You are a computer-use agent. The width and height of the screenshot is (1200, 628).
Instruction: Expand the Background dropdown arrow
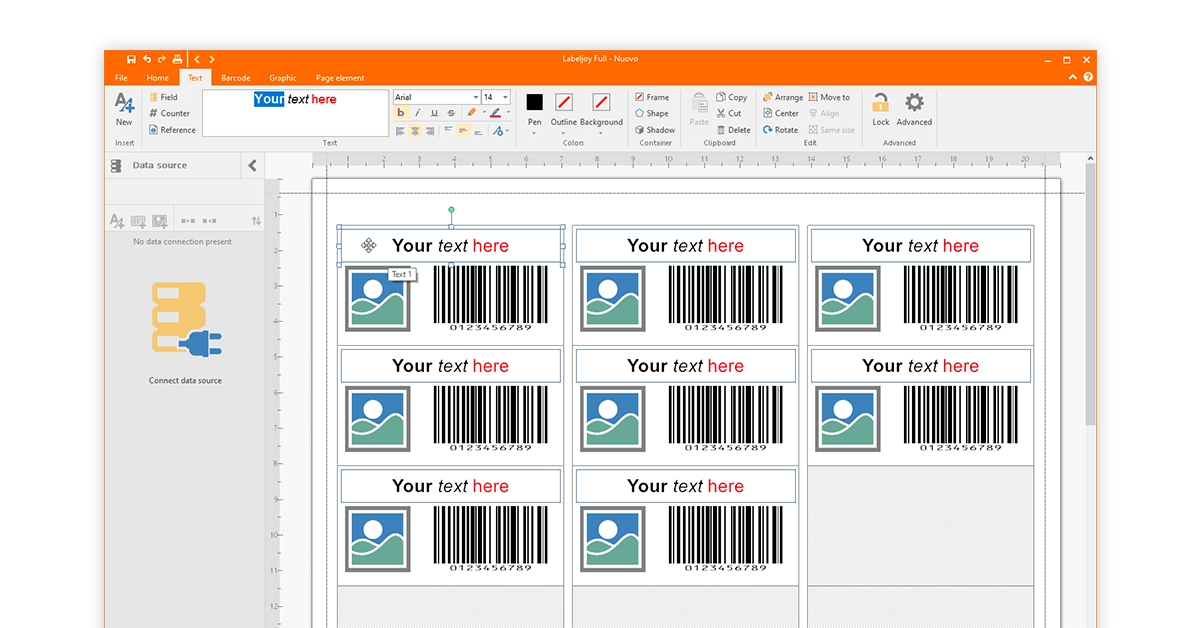coord(601,133)
